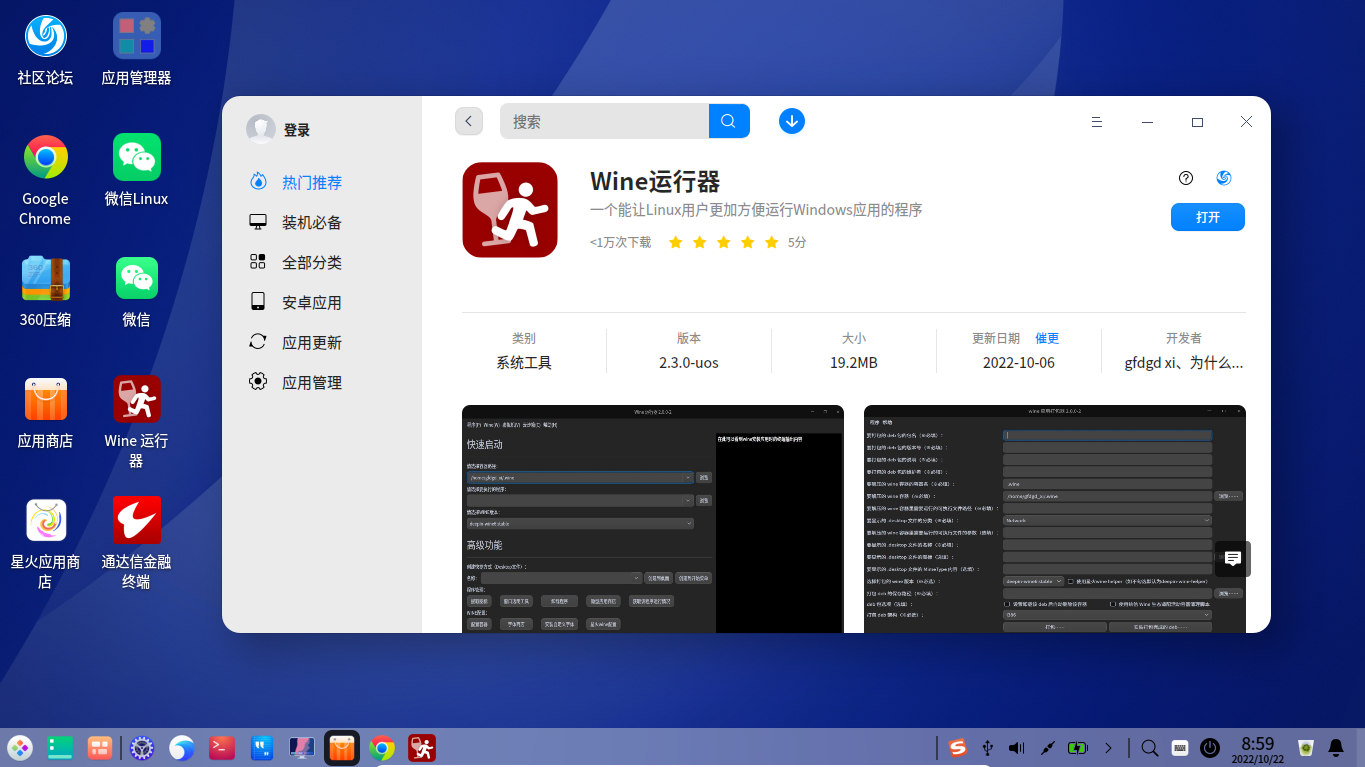Click the blue browser icon in taskbar

coord(182,747)
